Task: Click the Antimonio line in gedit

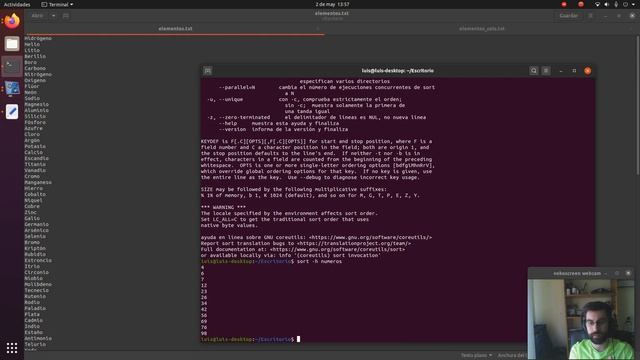Action: coord(38,338)
